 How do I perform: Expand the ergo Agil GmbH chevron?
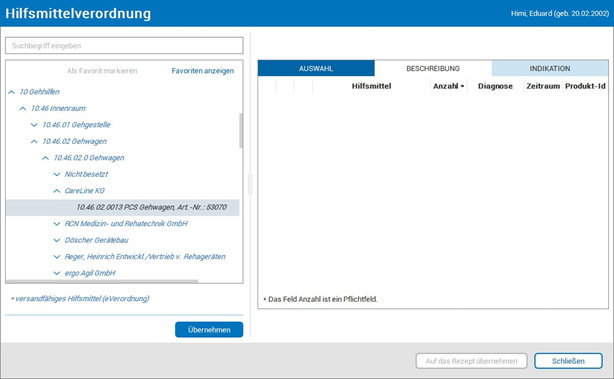point(57,273)
